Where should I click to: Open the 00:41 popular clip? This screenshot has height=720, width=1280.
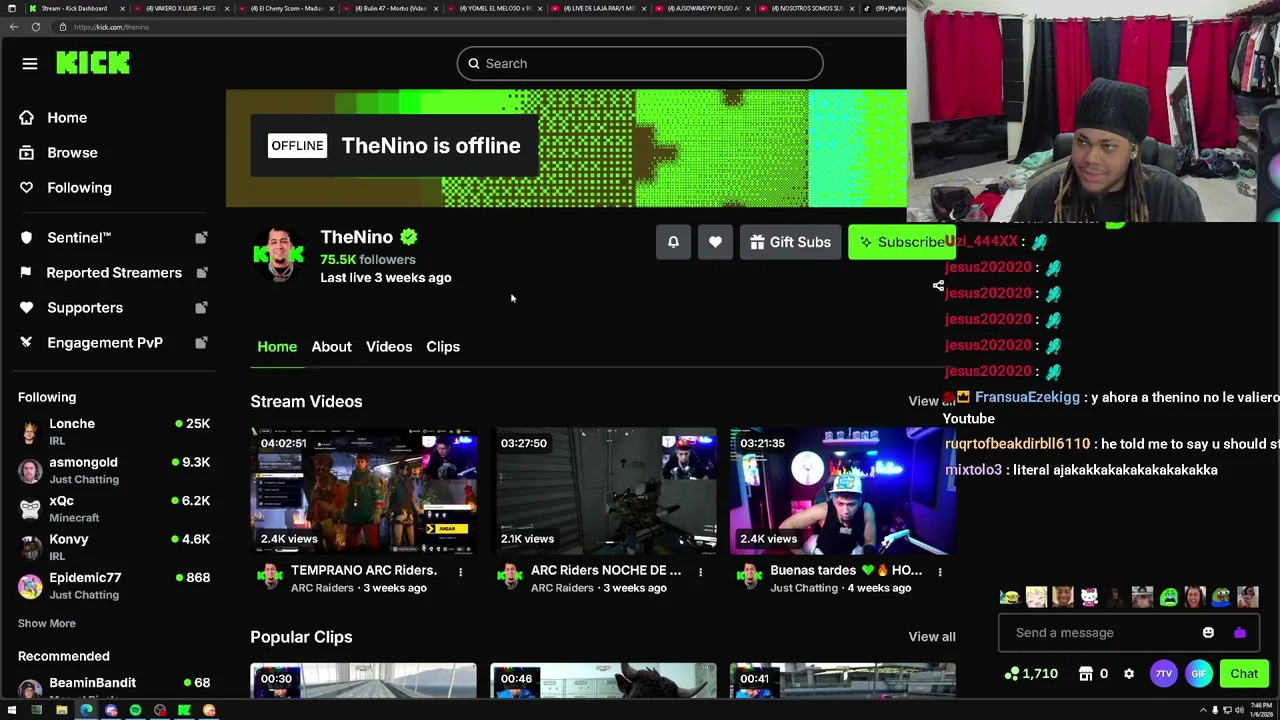[x=843, y=681]
